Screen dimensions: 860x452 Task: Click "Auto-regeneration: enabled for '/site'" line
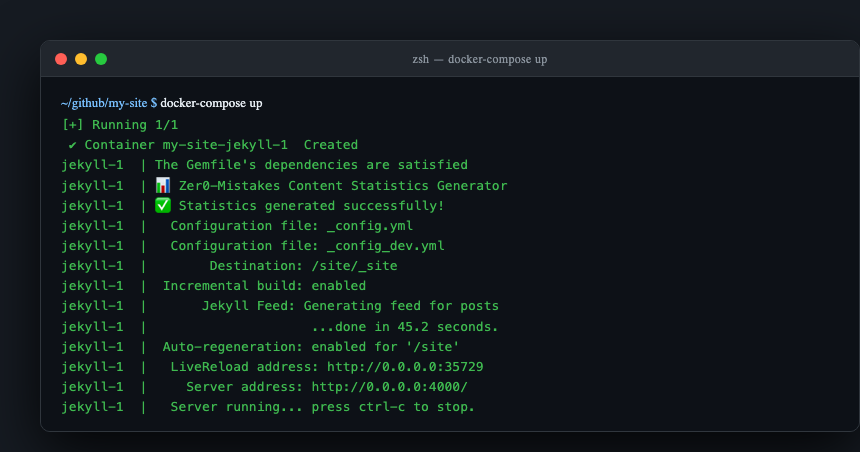(311, 347)
